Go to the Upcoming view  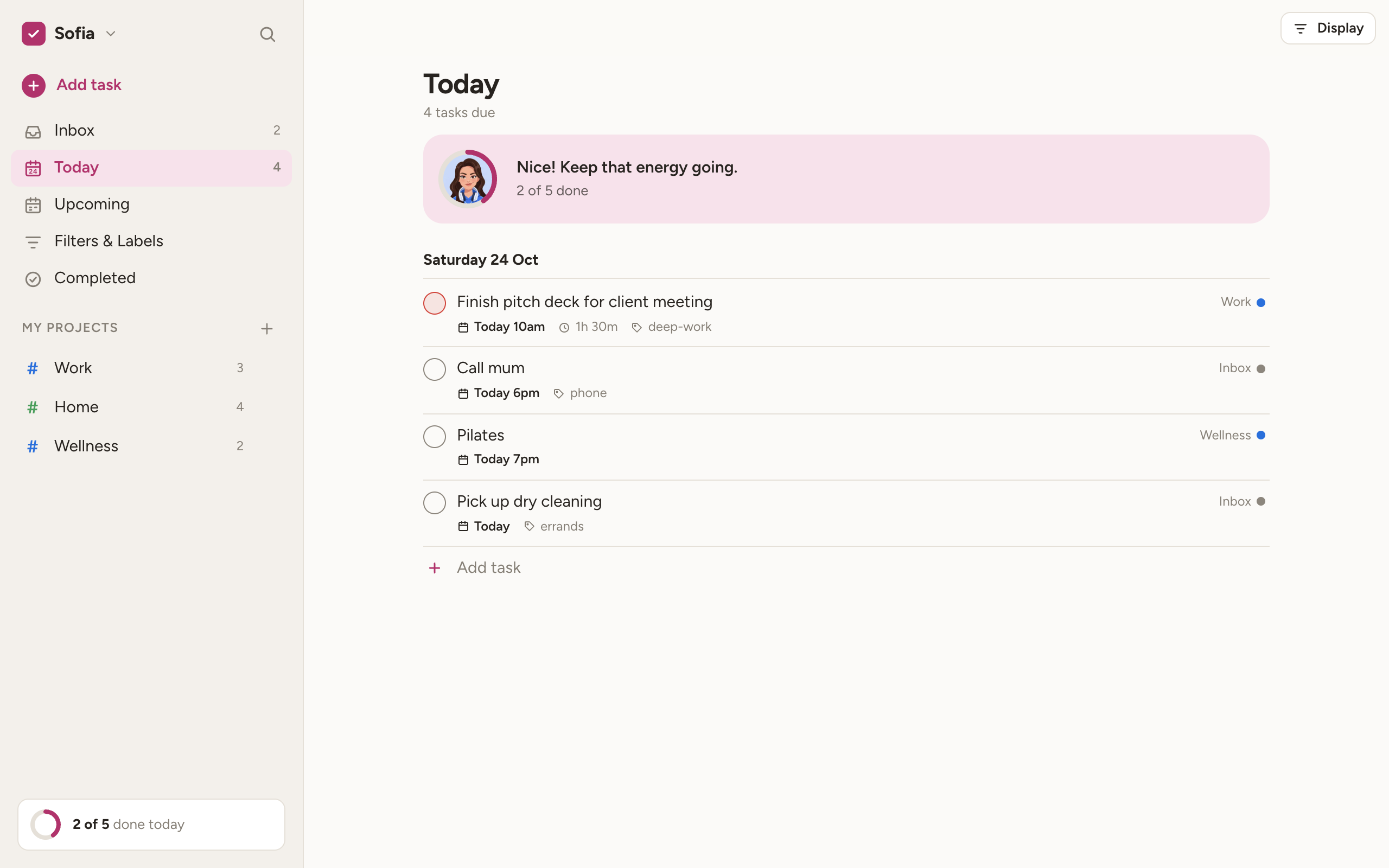click(x=151, y=205)
